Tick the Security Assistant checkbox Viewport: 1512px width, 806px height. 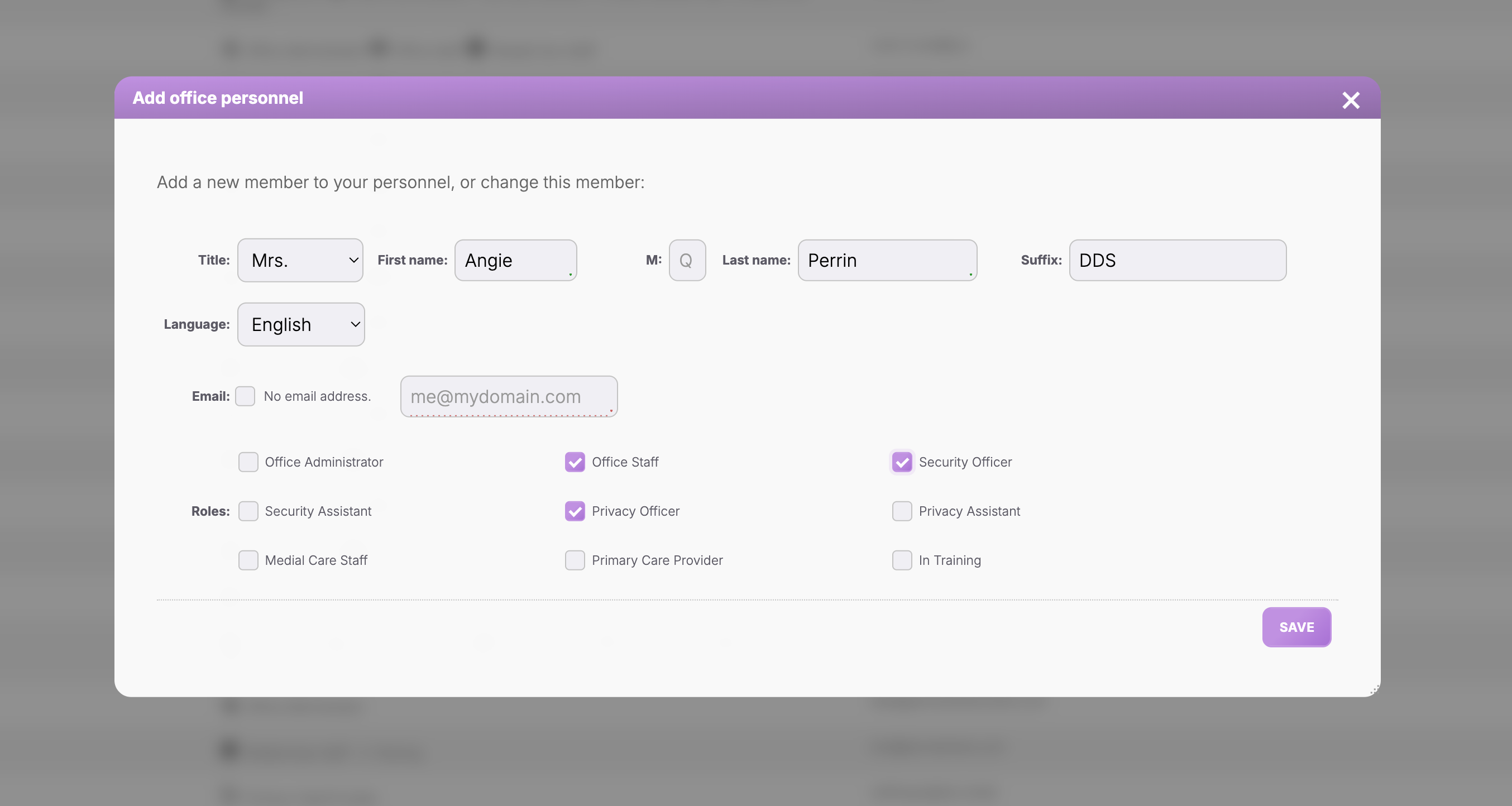point(248,511)
